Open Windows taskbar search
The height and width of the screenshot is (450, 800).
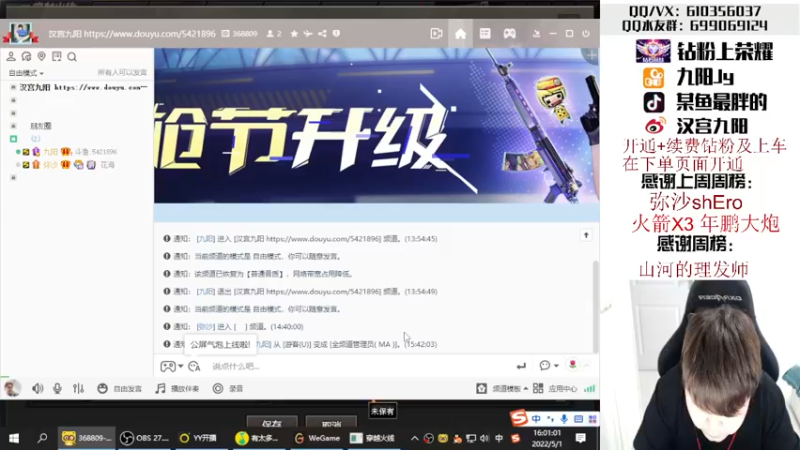42,438
